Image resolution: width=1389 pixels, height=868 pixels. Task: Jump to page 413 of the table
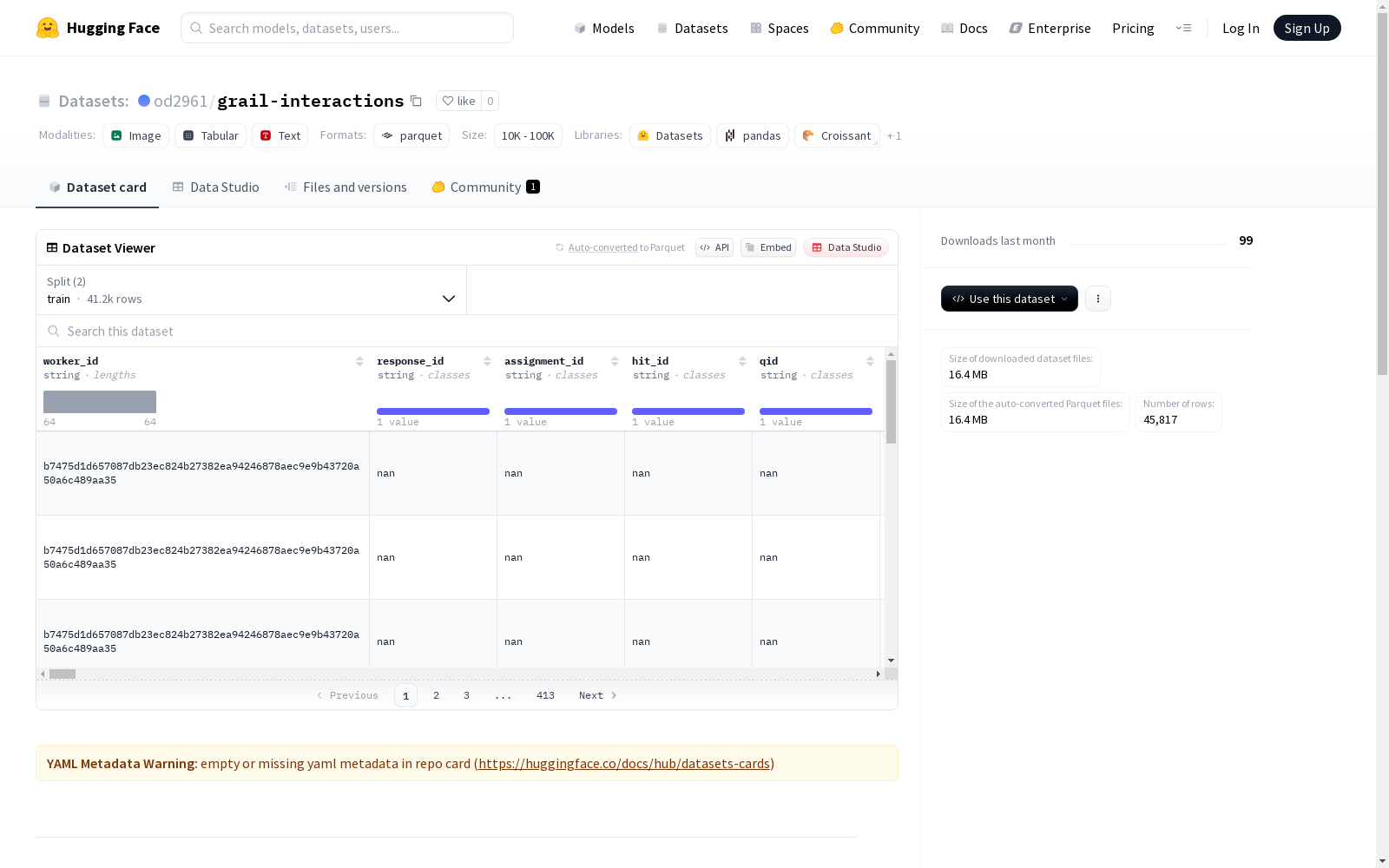(545, 695)
